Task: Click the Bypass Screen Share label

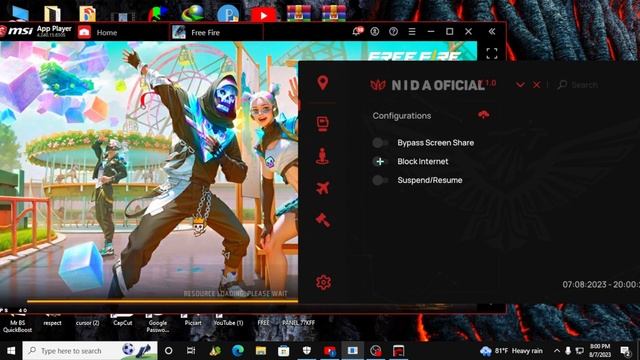Action: (436, 142)
